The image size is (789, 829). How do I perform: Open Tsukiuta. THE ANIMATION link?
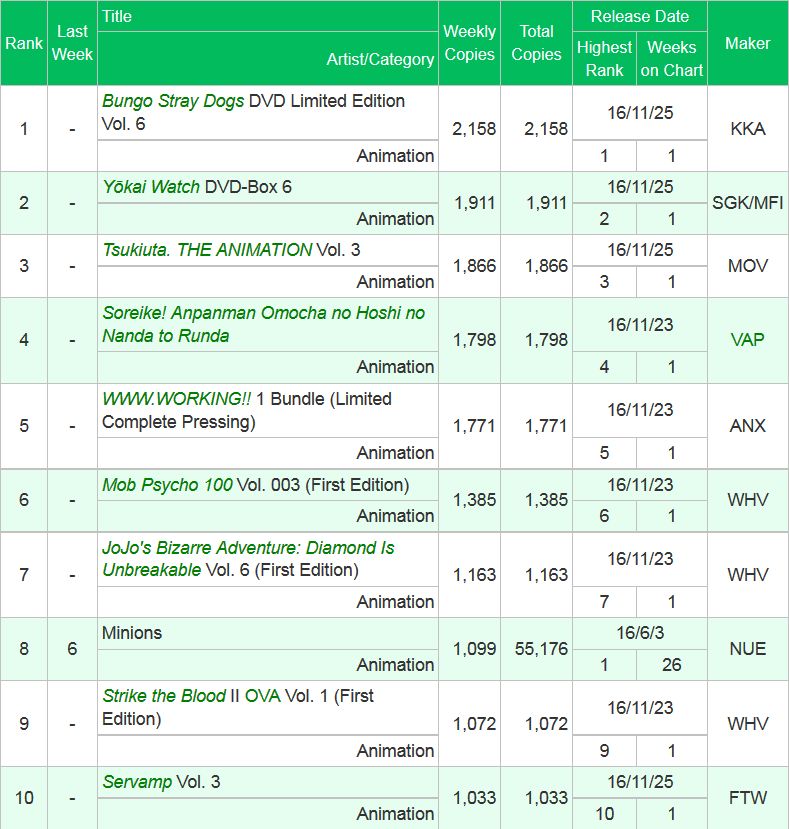coord(207,250)
